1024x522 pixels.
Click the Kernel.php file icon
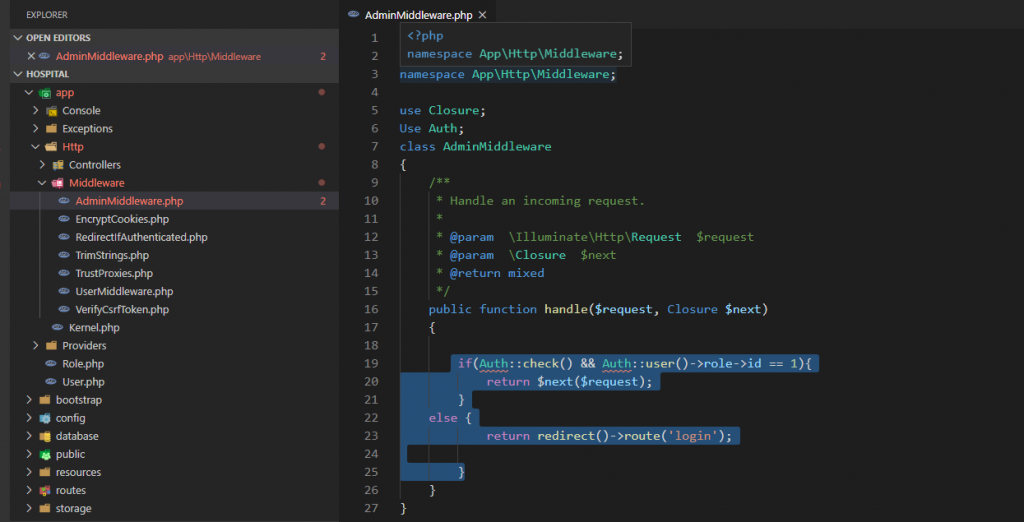58,327
